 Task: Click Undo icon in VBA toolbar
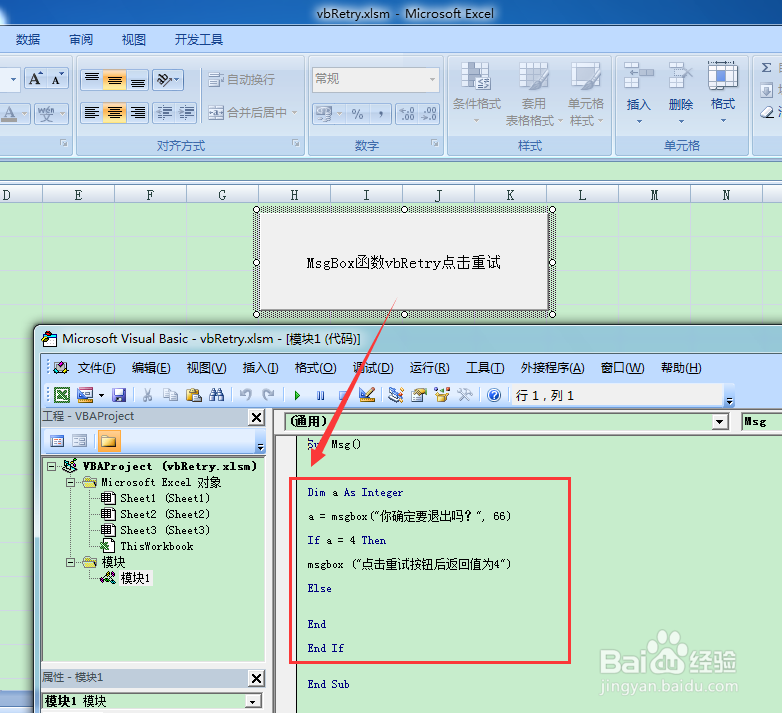pos(245,395)
